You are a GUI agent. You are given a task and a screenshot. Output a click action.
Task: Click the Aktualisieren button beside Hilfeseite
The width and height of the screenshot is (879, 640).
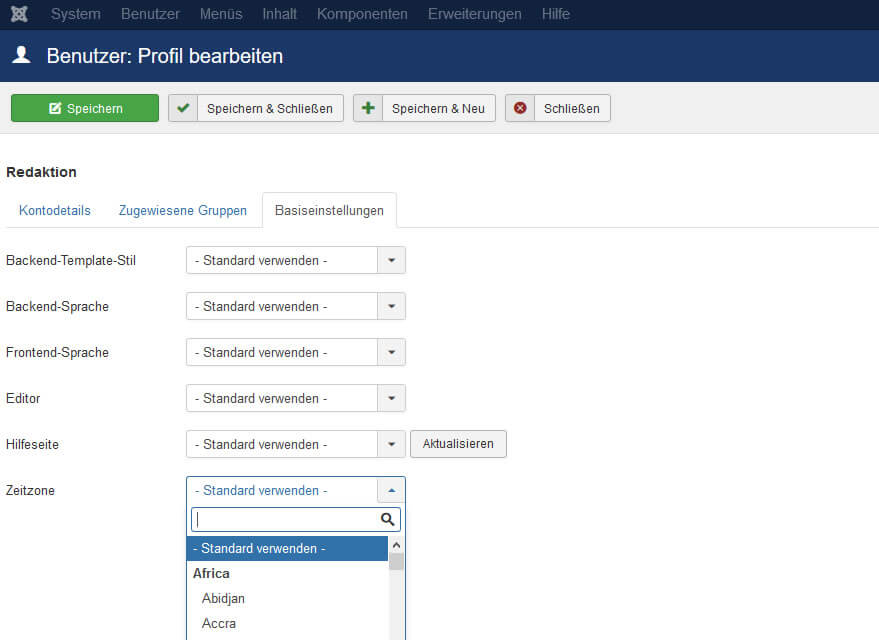click(458, 444)
